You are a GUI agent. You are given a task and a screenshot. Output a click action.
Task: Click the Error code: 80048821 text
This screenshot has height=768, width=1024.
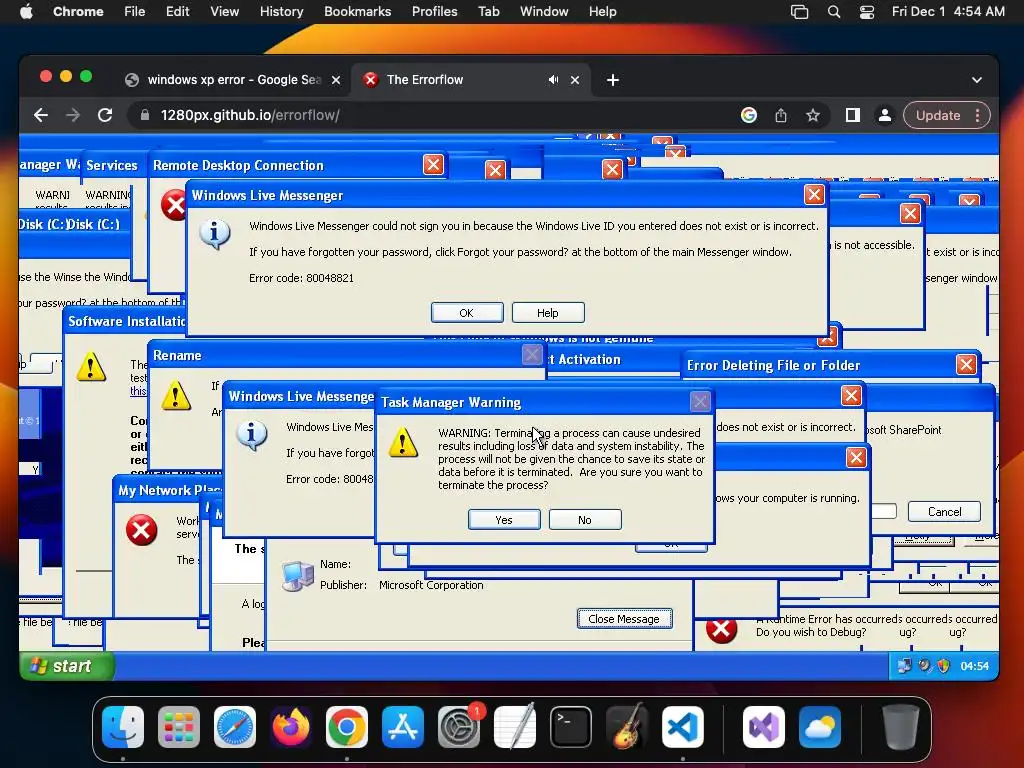coord(301,278)
